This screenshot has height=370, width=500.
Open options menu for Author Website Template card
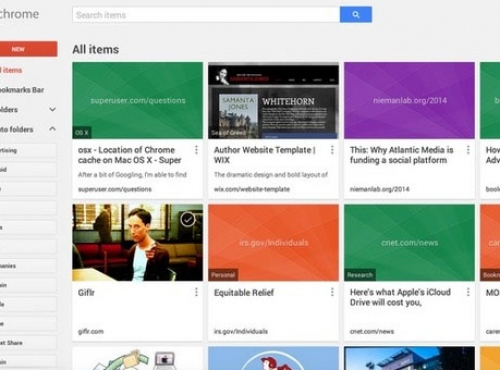[332, 150]
